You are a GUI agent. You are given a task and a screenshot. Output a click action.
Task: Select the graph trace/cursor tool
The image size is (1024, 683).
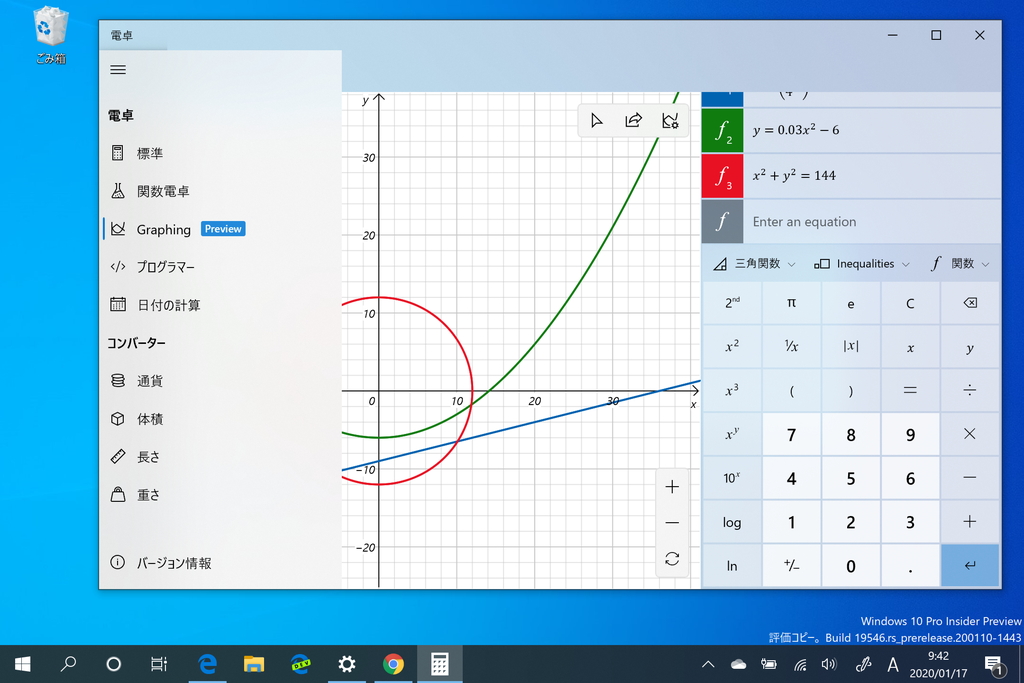click(596, 120)
